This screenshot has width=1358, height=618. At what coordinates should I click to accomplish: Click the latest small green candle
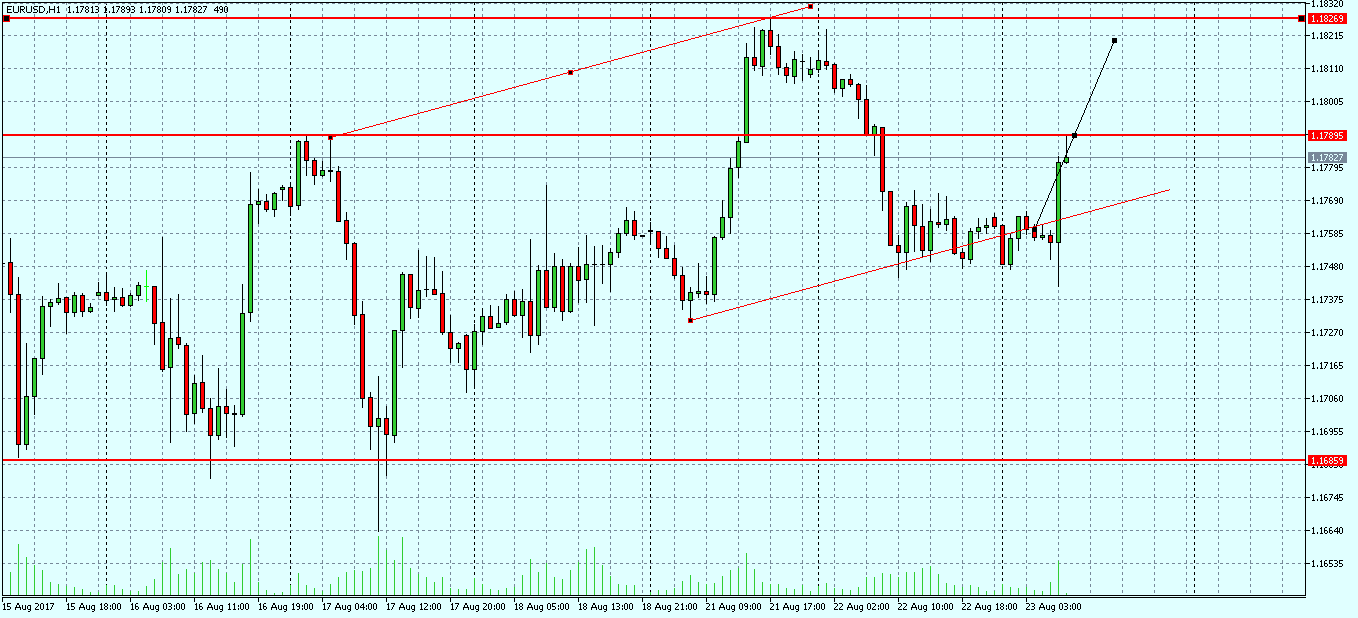click(1067, 158)
